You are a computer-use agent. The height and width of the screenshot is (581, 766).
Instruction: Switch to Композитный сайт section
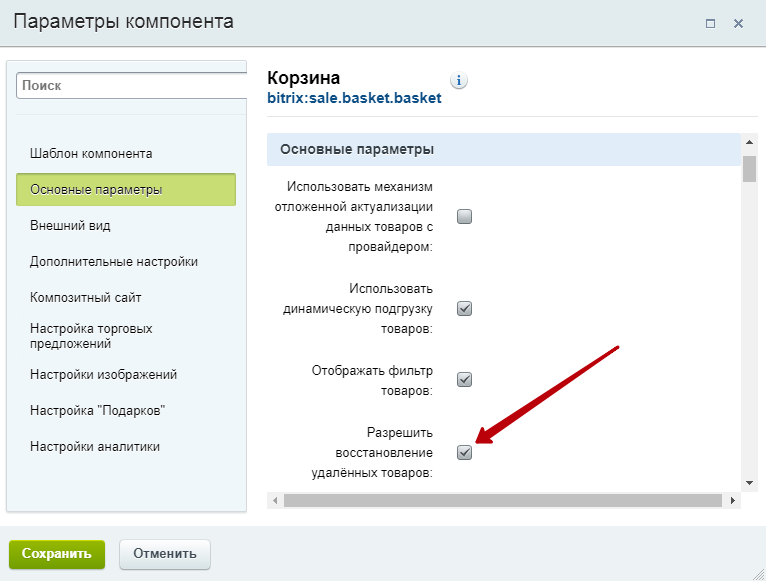click(x=86, y=298)
